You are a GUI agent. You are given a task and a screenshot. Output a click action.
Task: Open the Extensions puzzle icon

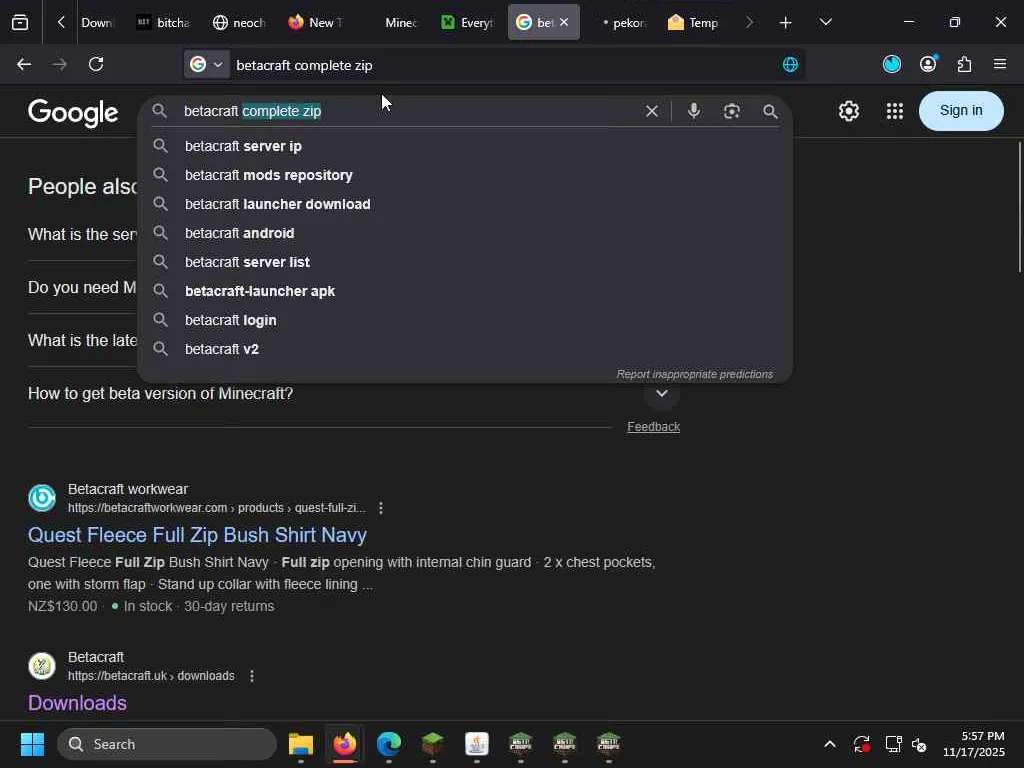[964, 64]
